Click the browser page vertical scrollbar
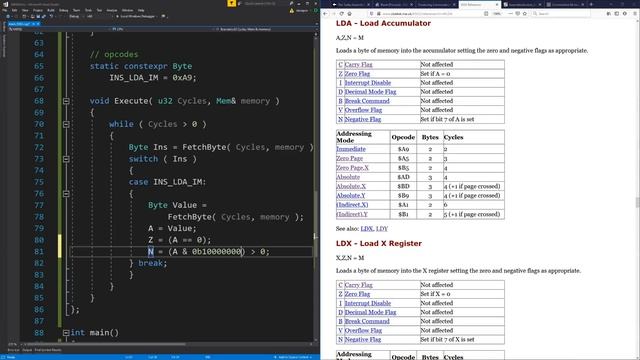The height and width of the screenshot is (360, 640). [x=638, y=188]
